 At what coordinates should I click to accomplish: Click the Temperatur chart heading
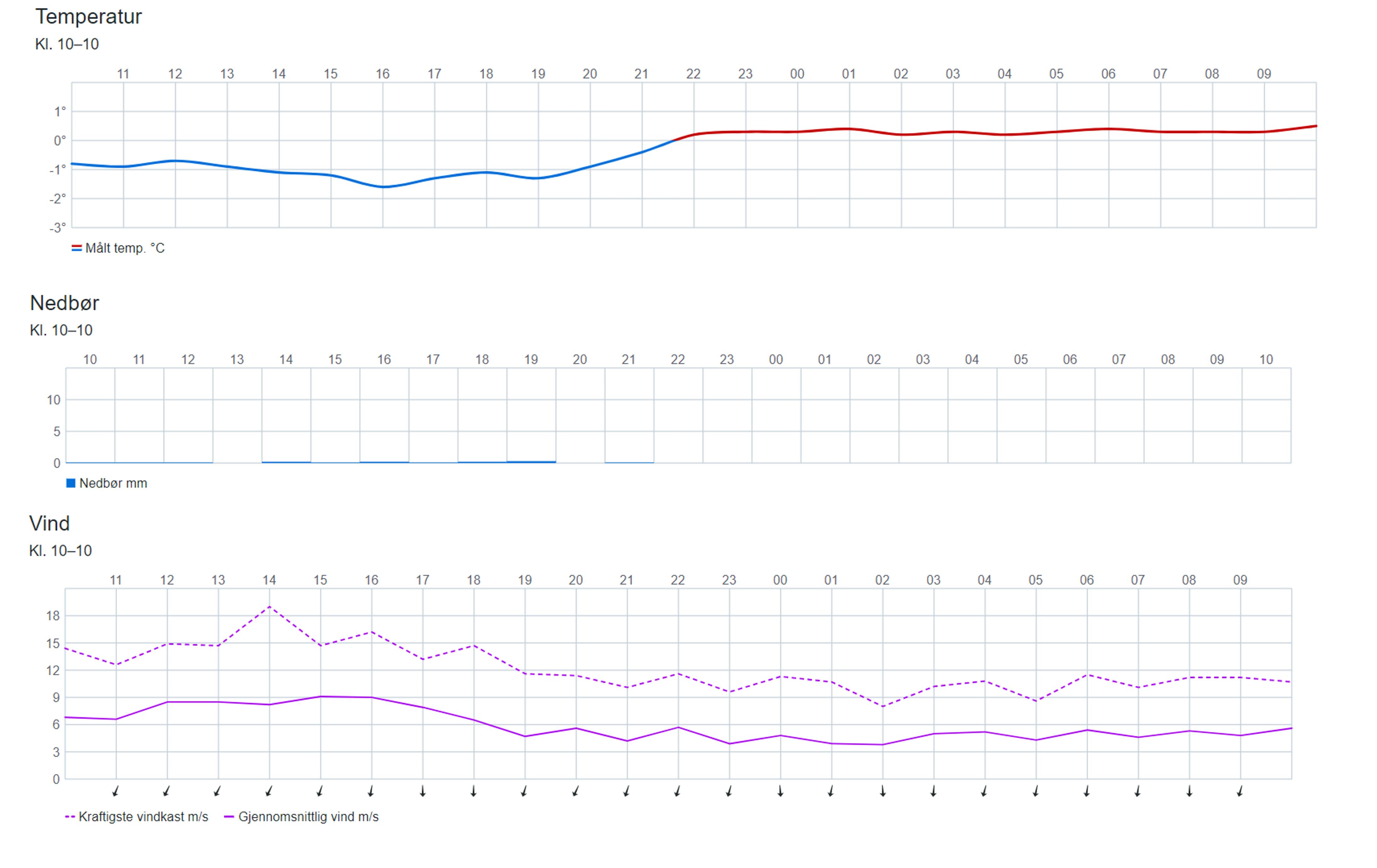[x=88, y=17]
